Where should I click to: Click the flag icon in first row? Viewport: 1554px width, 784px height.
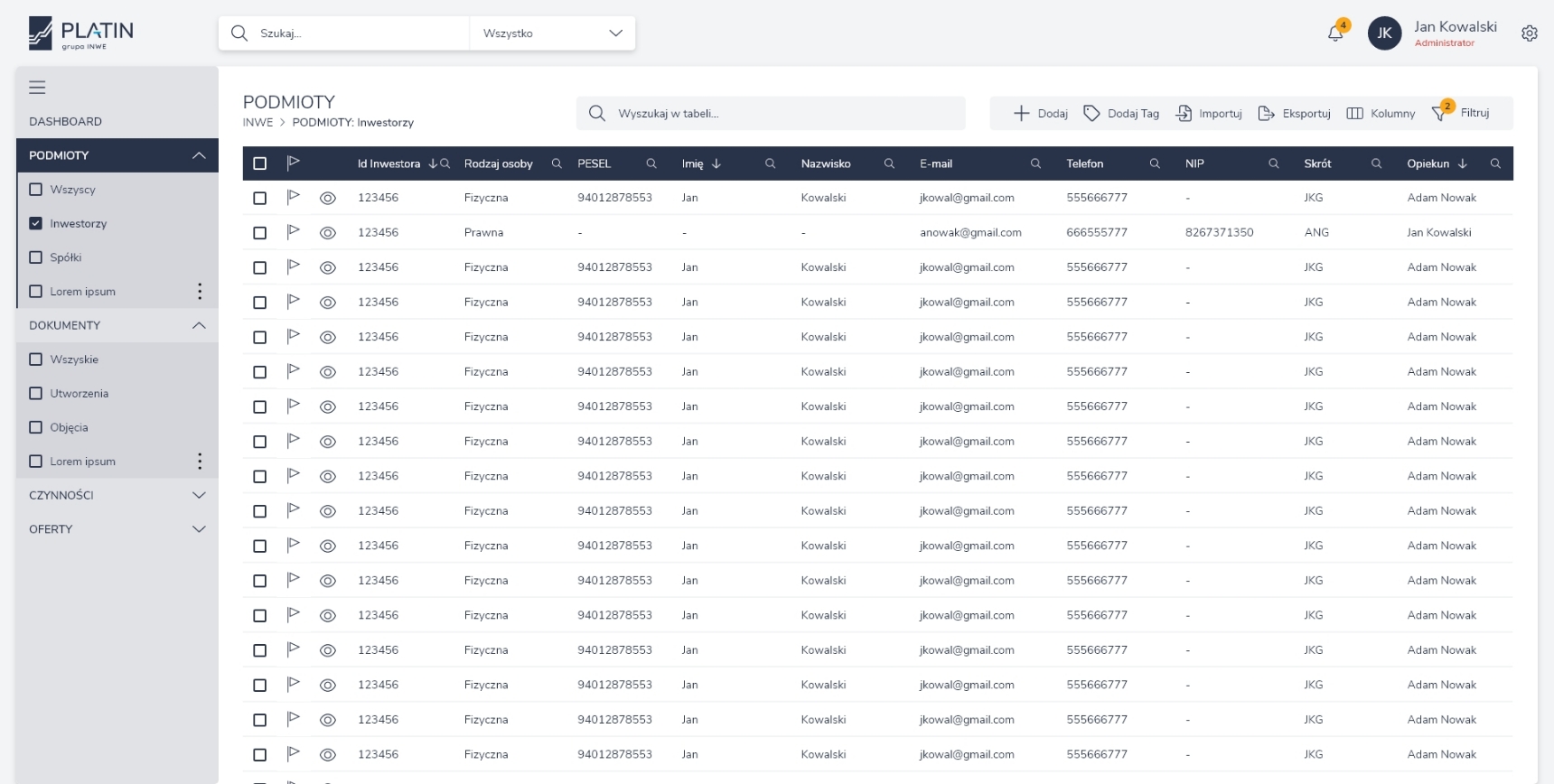coord(293,197)
